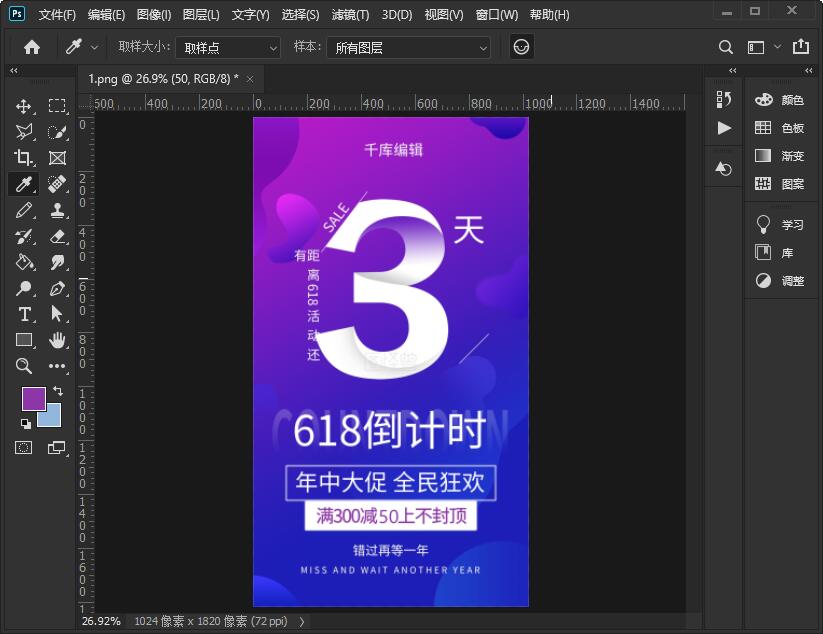Open the 图像(I) menu
823x634 pixels.
pos(154,15)
